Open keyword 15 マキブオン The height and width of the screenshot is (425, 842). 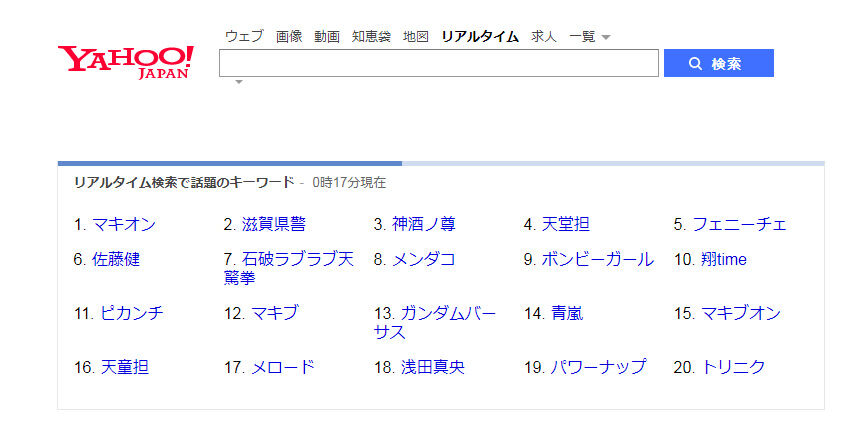[x=741, y=313]
